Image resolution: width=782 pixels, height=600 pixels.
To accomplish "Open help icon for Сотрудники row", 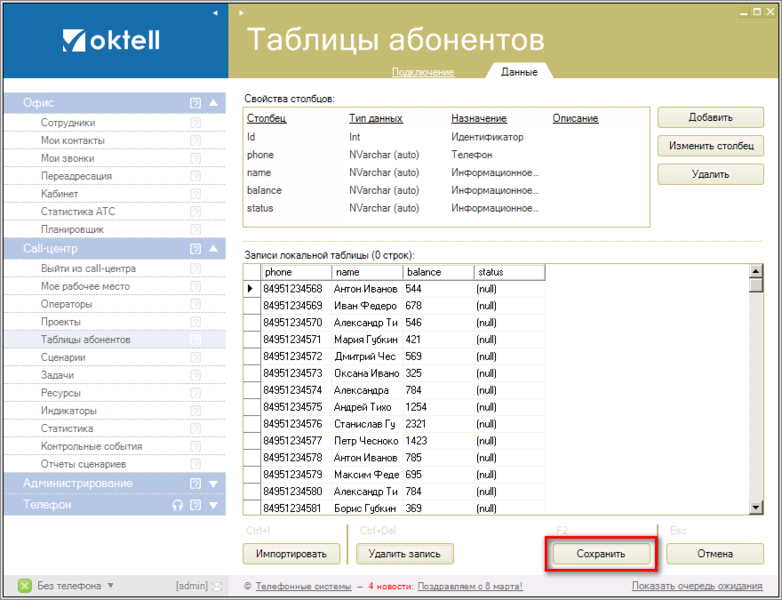I will click(195, 123).
